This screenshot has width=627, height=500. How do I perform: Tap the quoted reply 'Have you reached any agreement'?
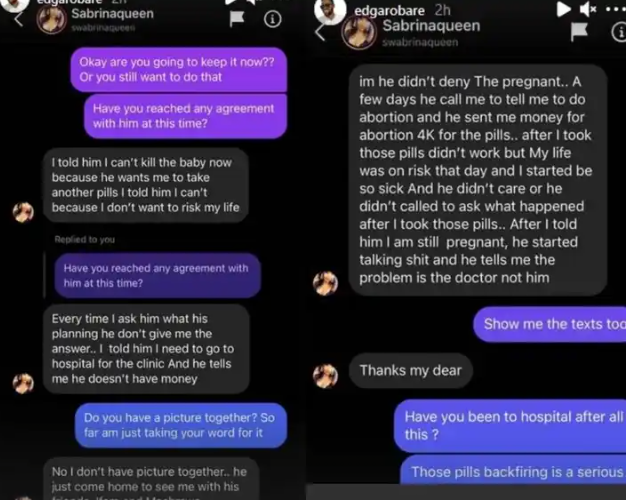click(x=158, y=275)
